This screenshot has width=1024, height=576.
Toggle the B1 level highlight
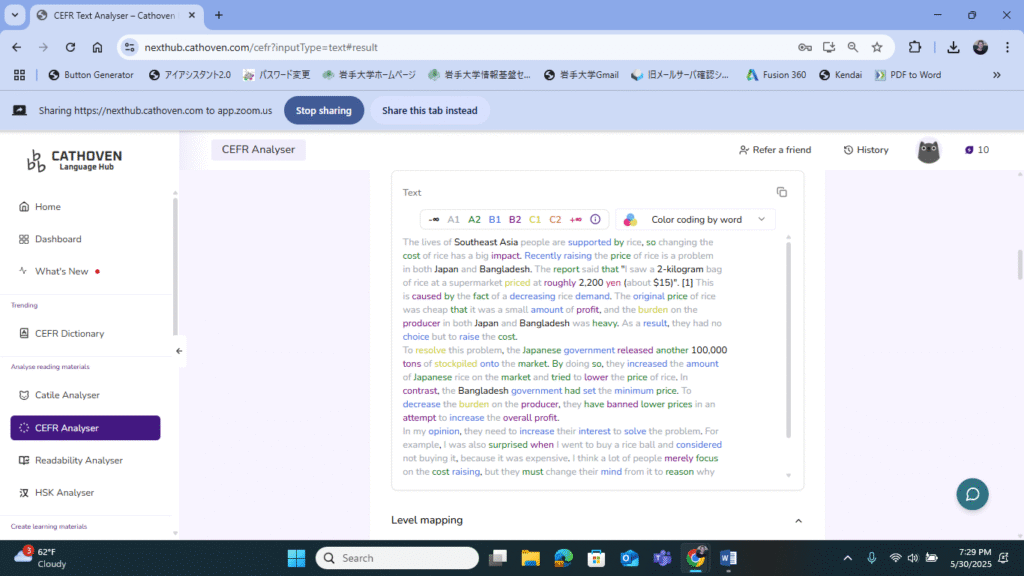pos(495,219)
